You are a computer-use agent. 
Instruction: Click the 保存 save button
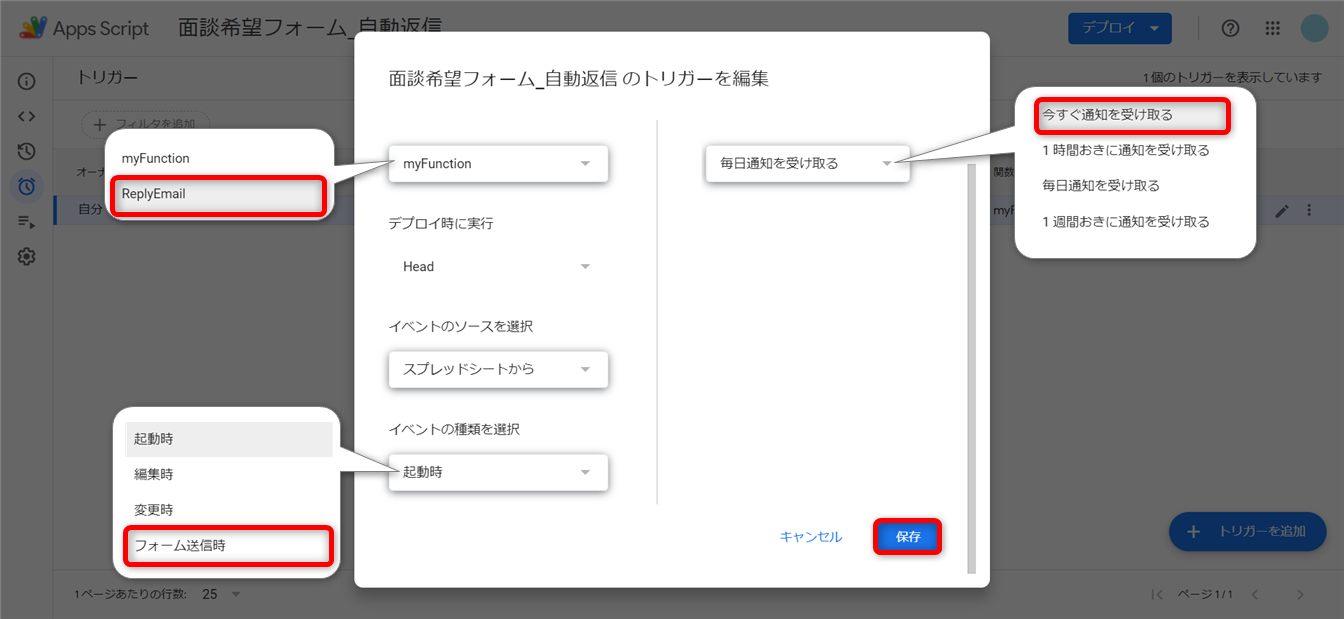point(908,537)
